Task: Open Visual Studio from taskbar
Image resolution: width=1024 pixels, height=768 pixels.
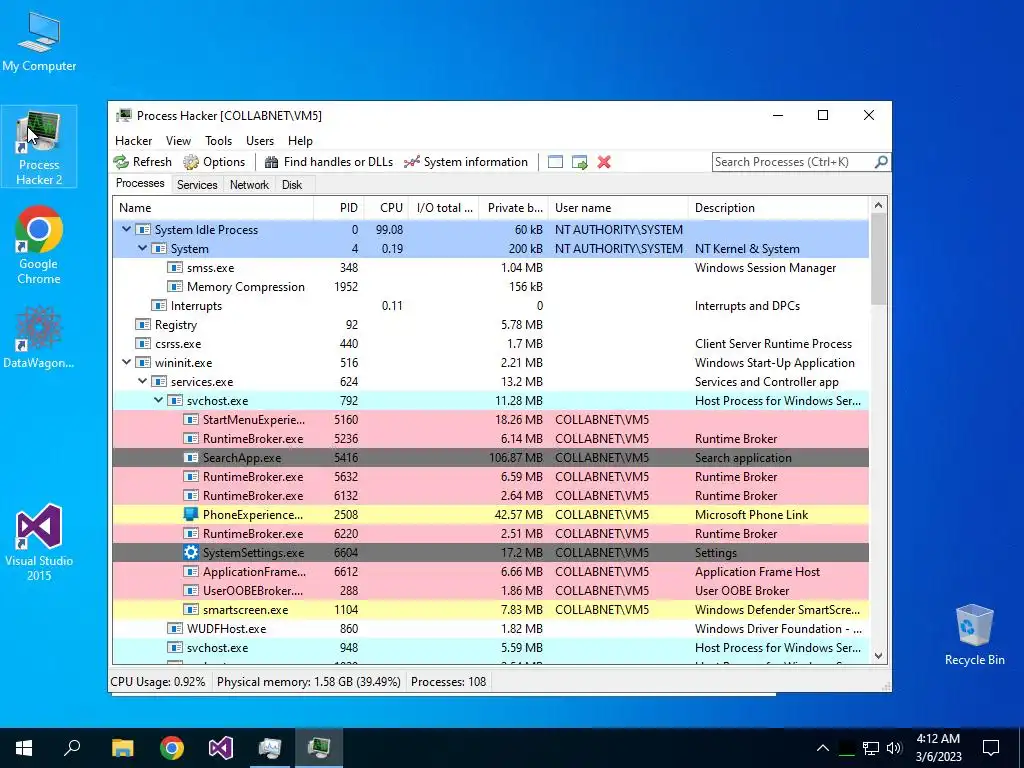Action: click(x=221, y=748)
